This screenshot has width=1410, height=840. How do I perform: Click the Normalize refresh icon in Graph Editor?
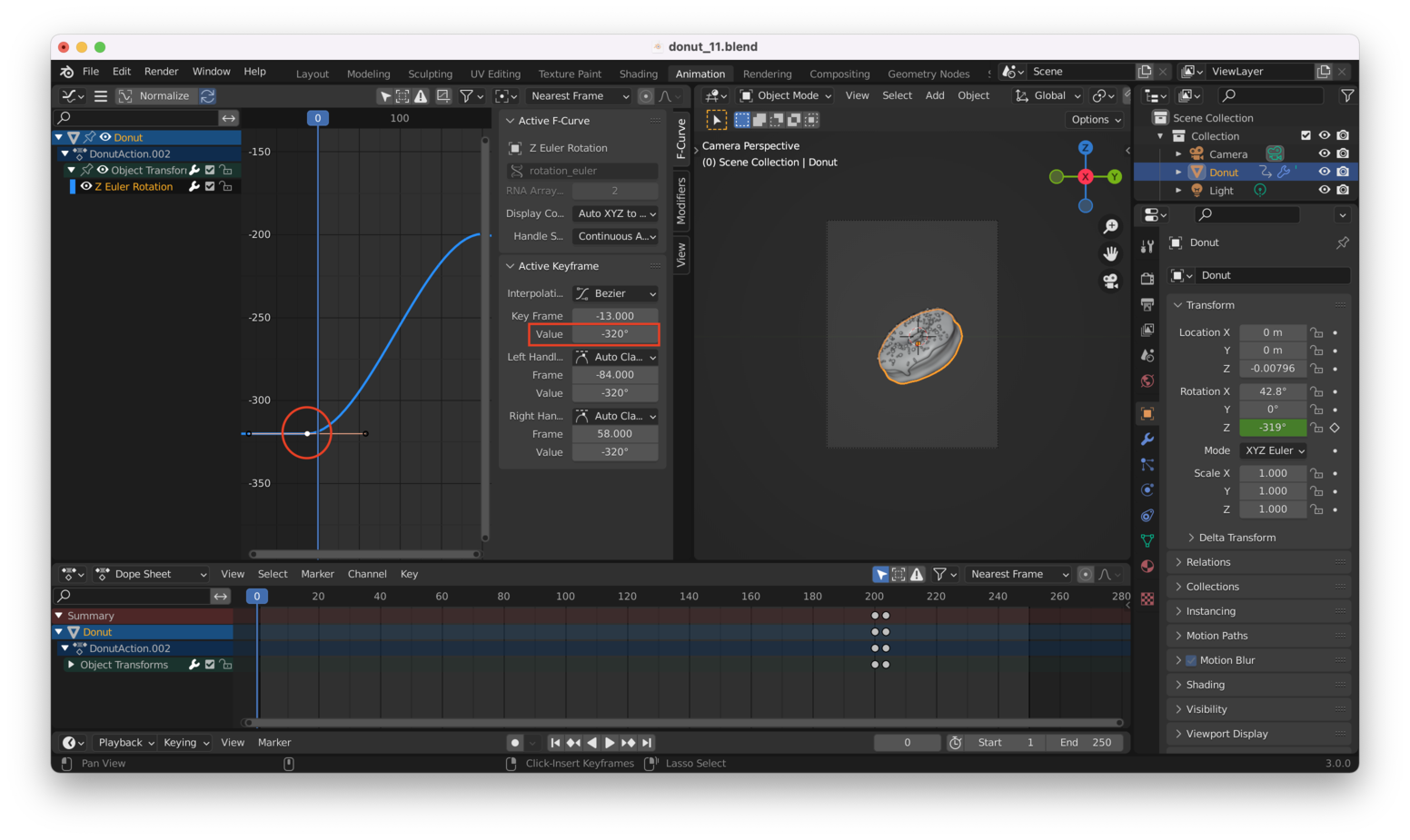click(207, 95)
